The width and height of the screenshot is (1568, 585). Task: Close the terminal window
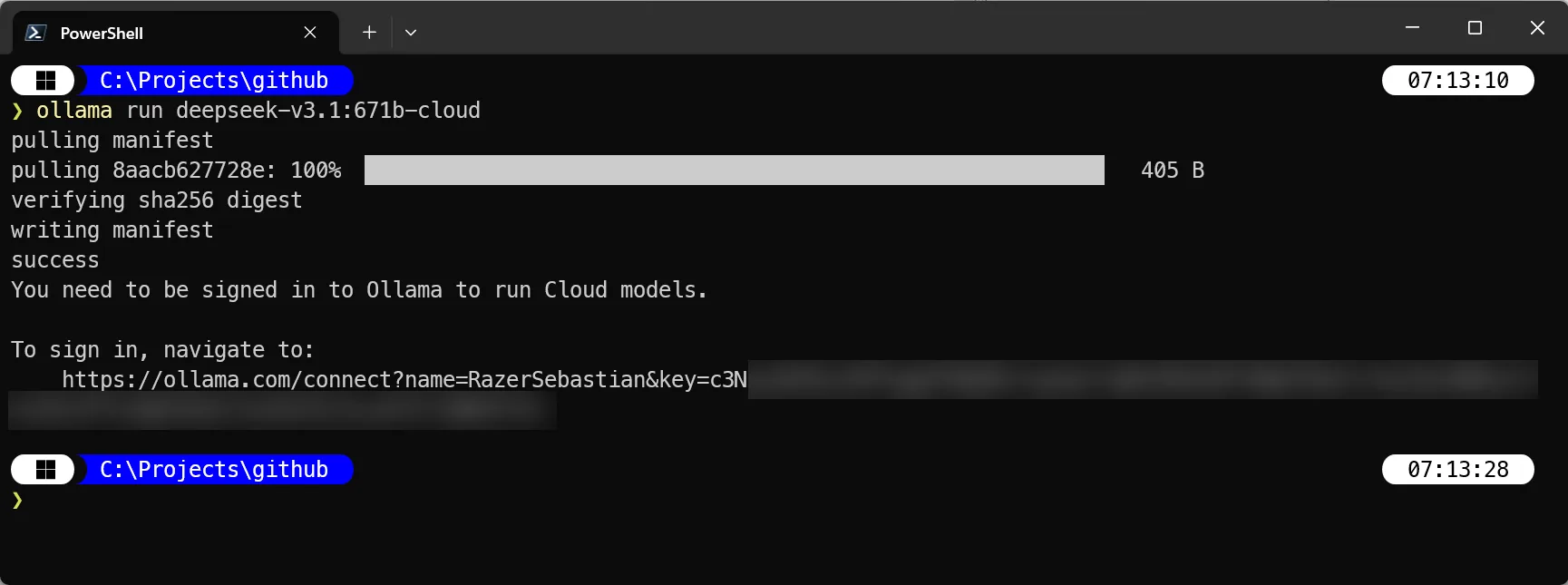coord(1537,28)
